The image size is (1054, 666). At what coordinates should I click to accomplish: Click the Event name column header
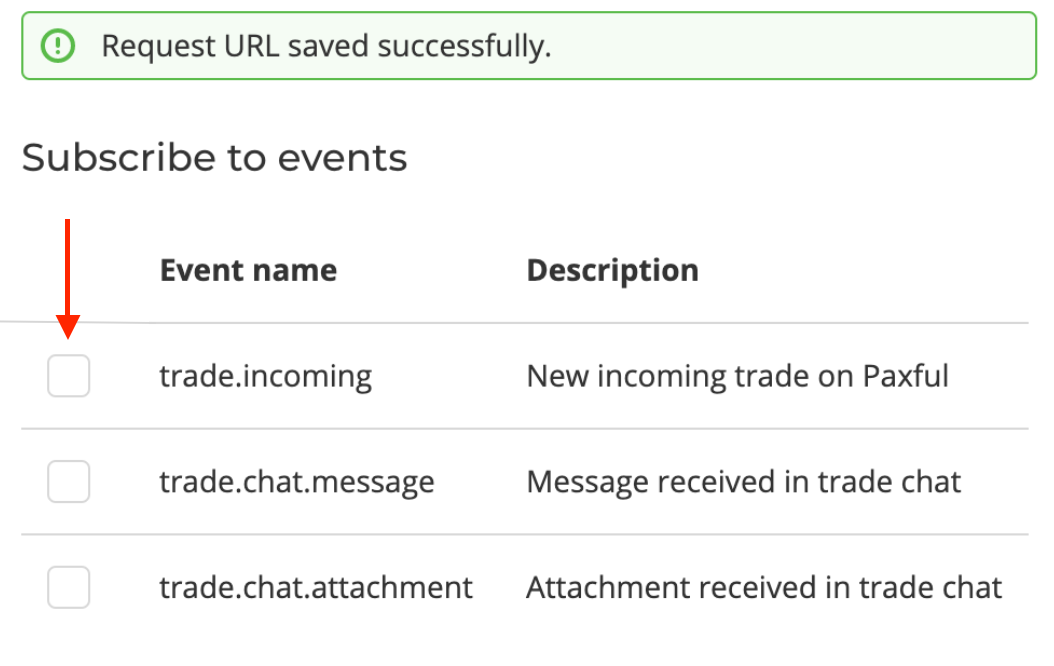coord(248,270)
